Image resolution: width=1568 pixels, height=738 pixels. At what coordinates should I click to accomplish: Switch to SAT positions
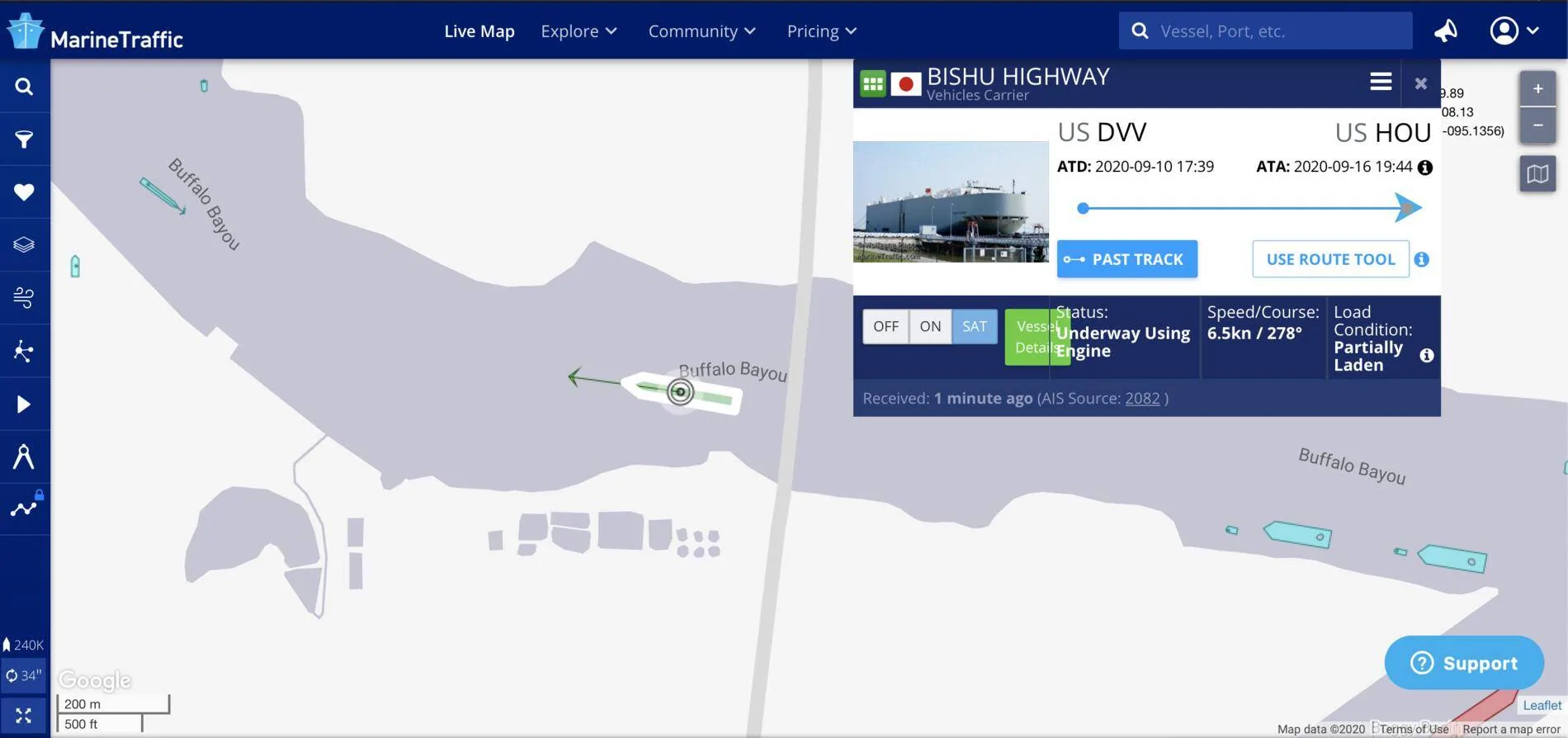pos(975,326)
